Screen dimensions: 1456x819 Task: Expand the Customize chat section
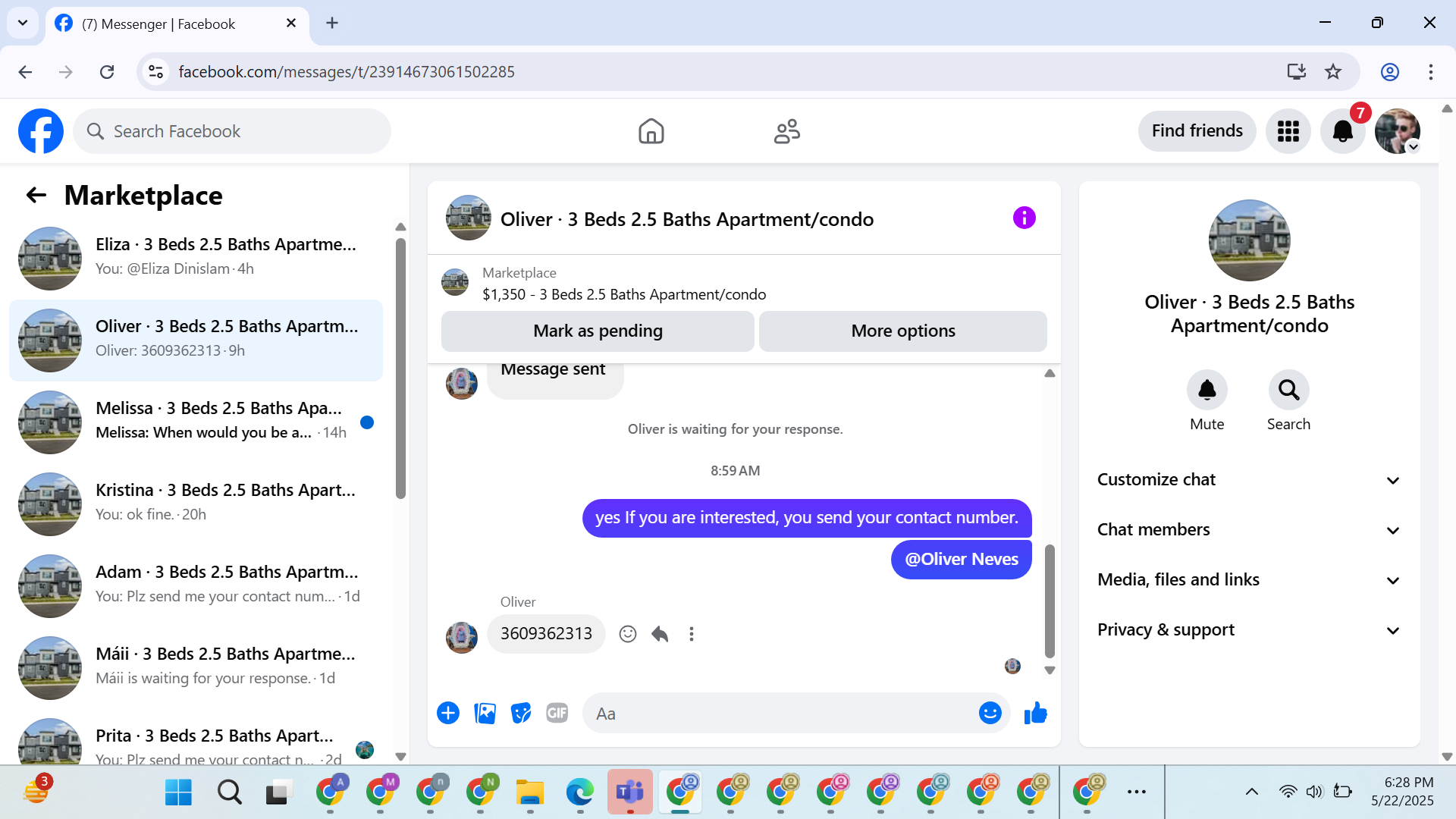point(1249,480)
